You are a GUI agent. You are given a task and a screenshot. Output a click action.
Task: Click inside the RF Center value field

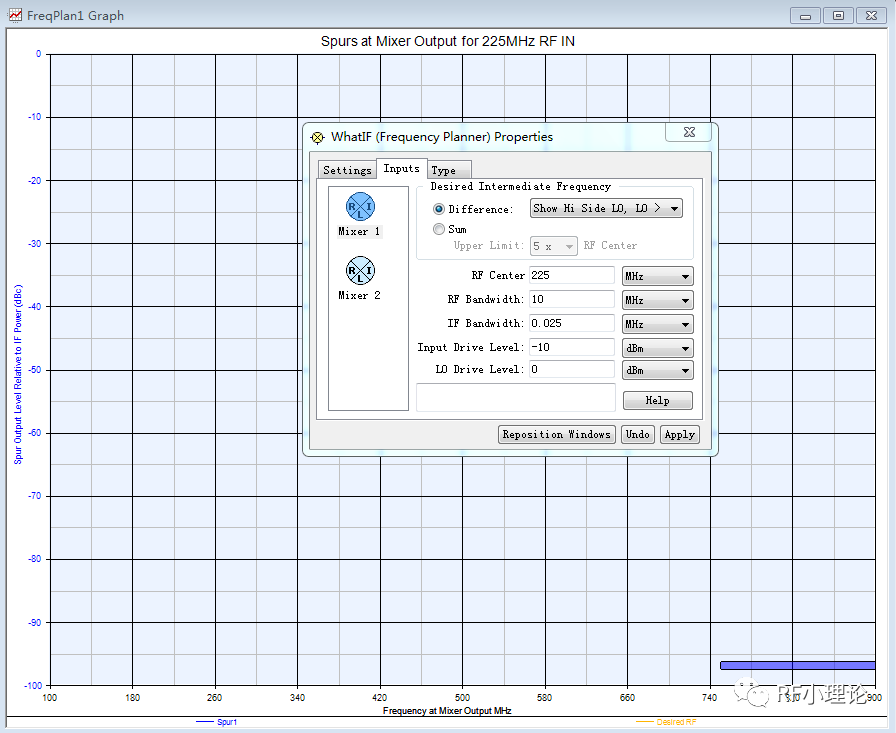(x=570, y=275)
